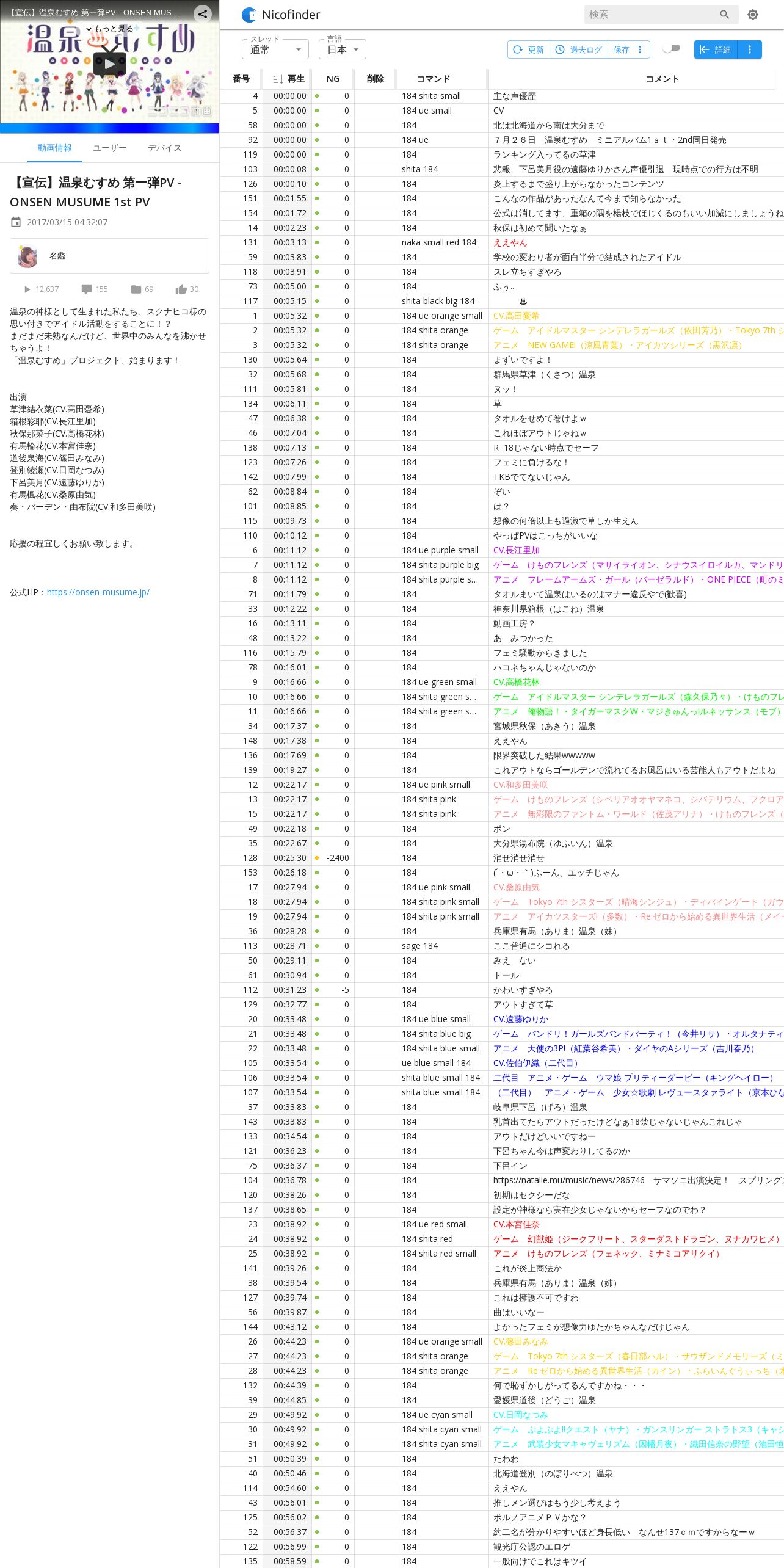The height and width of the screenshot is (1568, 784).
Task: Open the official onsen-musume.jp link
Action: 98,592
